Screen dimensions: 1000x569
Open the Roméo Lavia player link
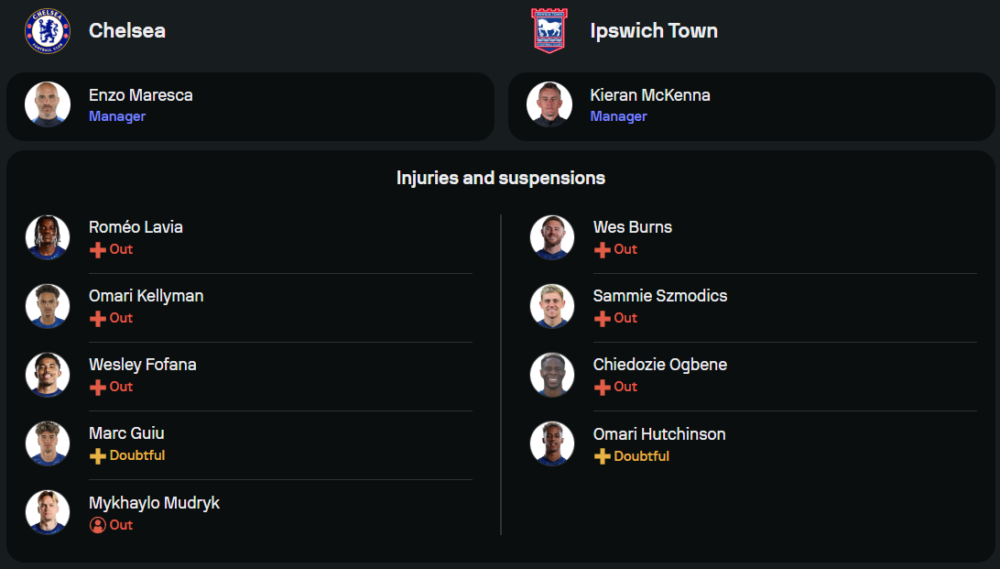135,227
